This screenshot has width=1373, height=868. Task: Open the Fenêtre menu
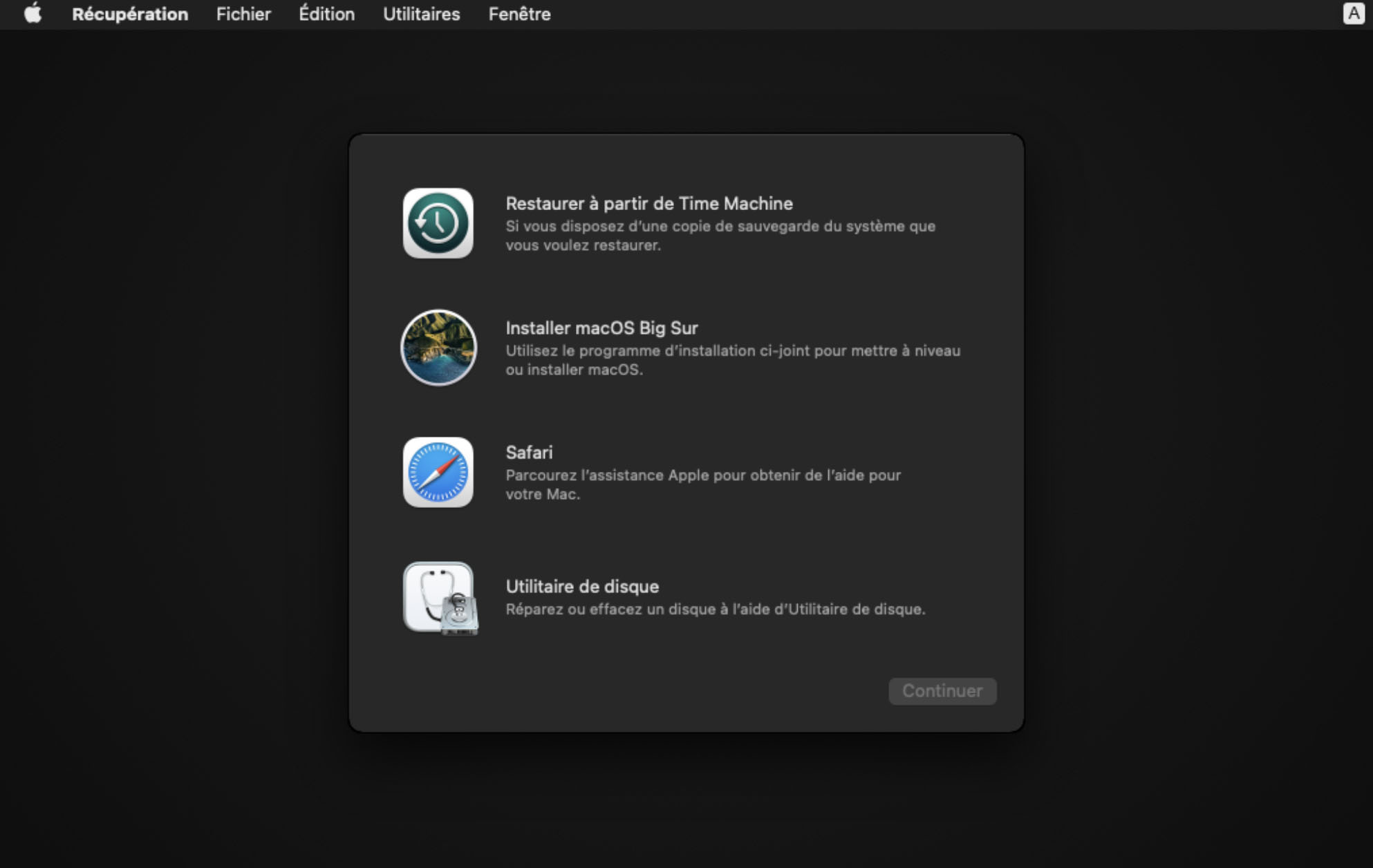click(x=520, y=14)
